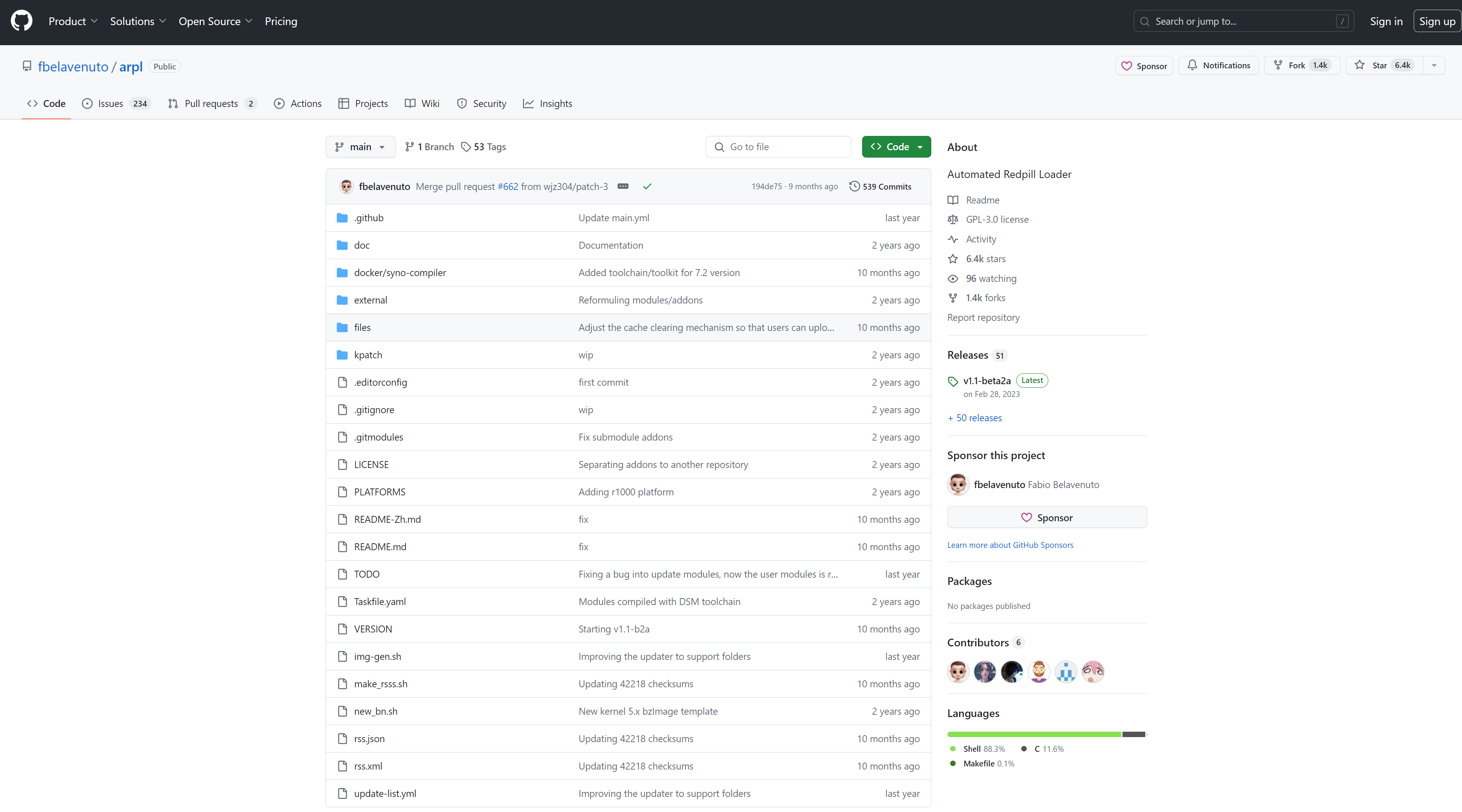Open the Actions tab
Viewport: 1462px width, 812px height.
click(297, 104)
